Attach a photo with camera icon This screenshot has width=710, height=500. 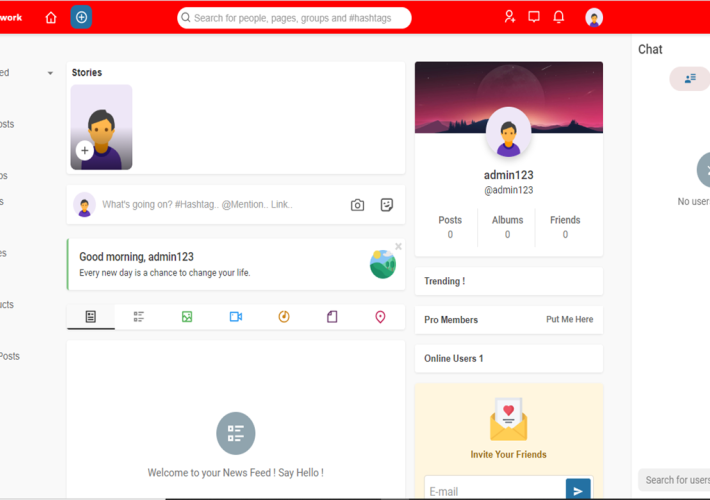(x=357, y=205)
